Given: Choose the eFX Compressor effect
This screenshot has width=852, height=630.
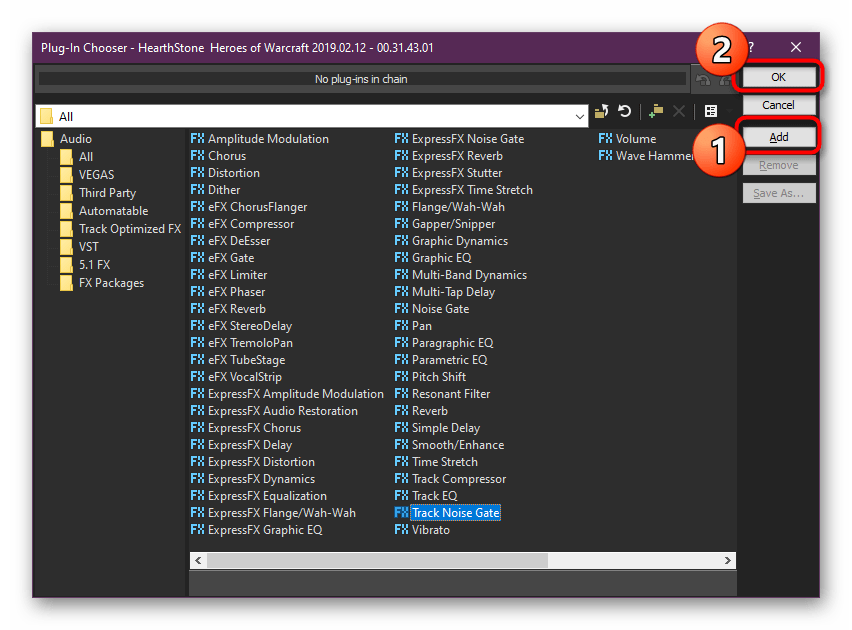Looking at the screenshot, I should tap(250, 224).
